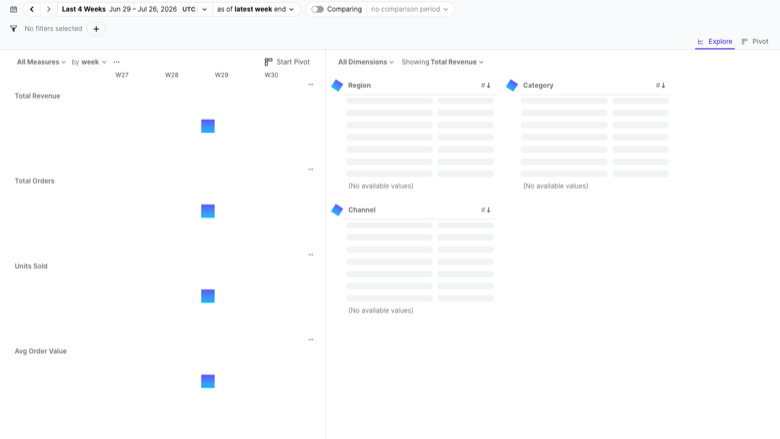Go to the next time period arrow
The width and height of the screenshot is (780, 439).
(x=48, y=9)
